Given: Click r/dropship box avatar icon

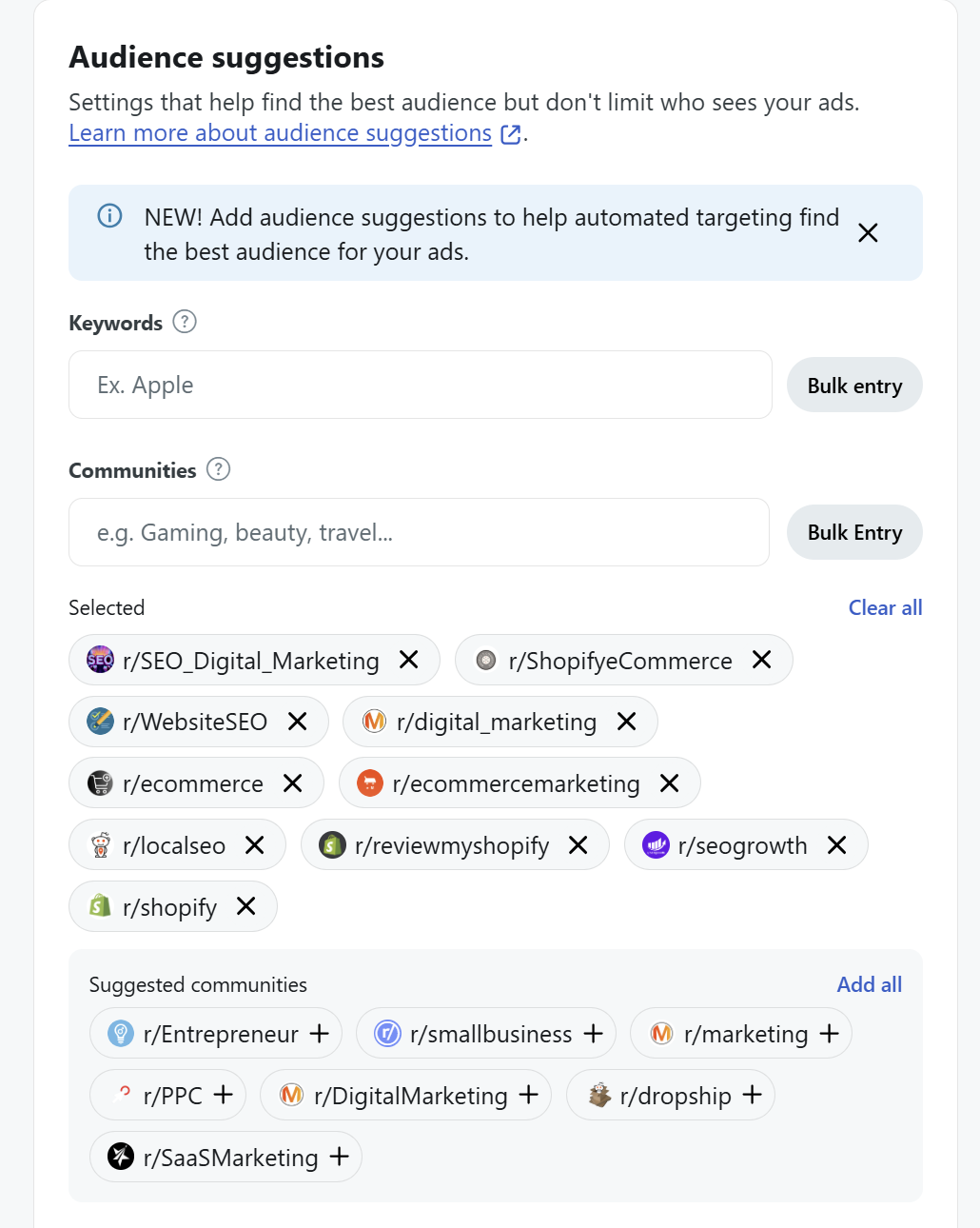Looking at the screenshot, I should 598,1095.
